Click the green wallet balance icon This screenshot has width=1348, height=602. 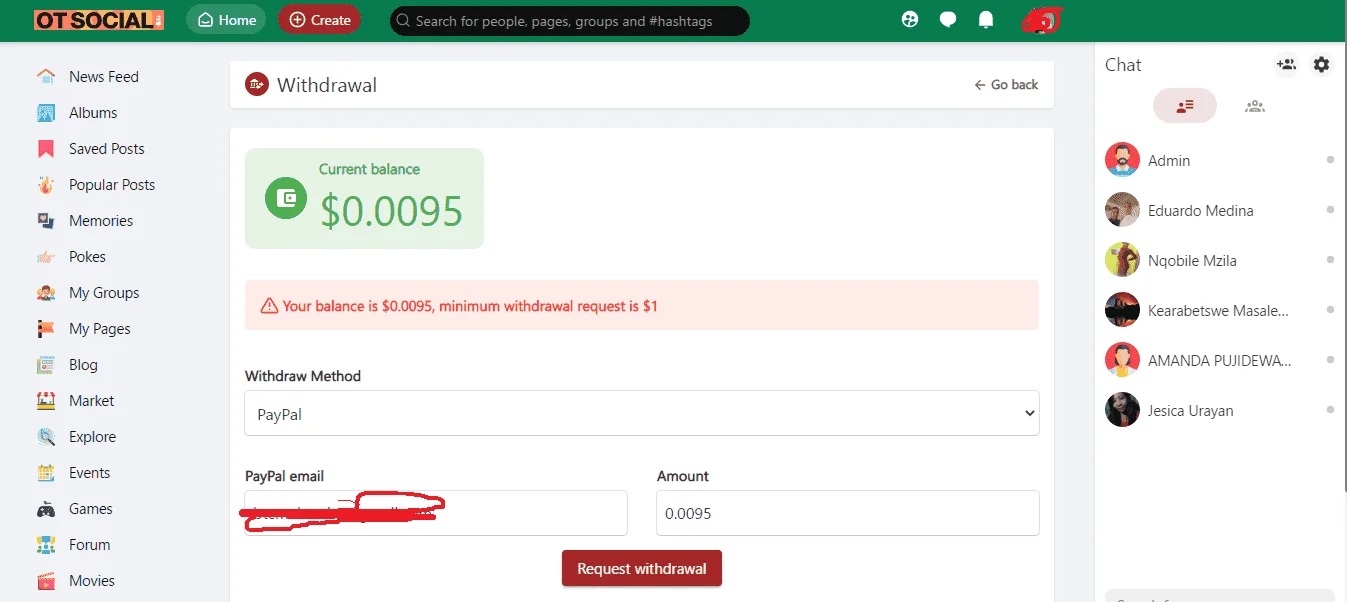(286, 198)
